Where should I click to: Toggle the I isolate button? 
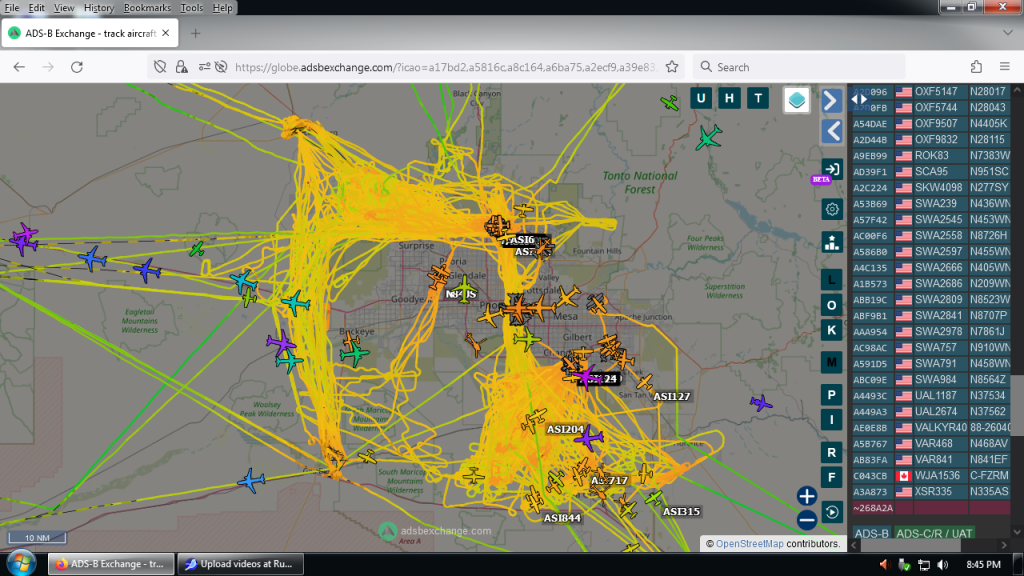pyautogui.click(x=831, y=420)
